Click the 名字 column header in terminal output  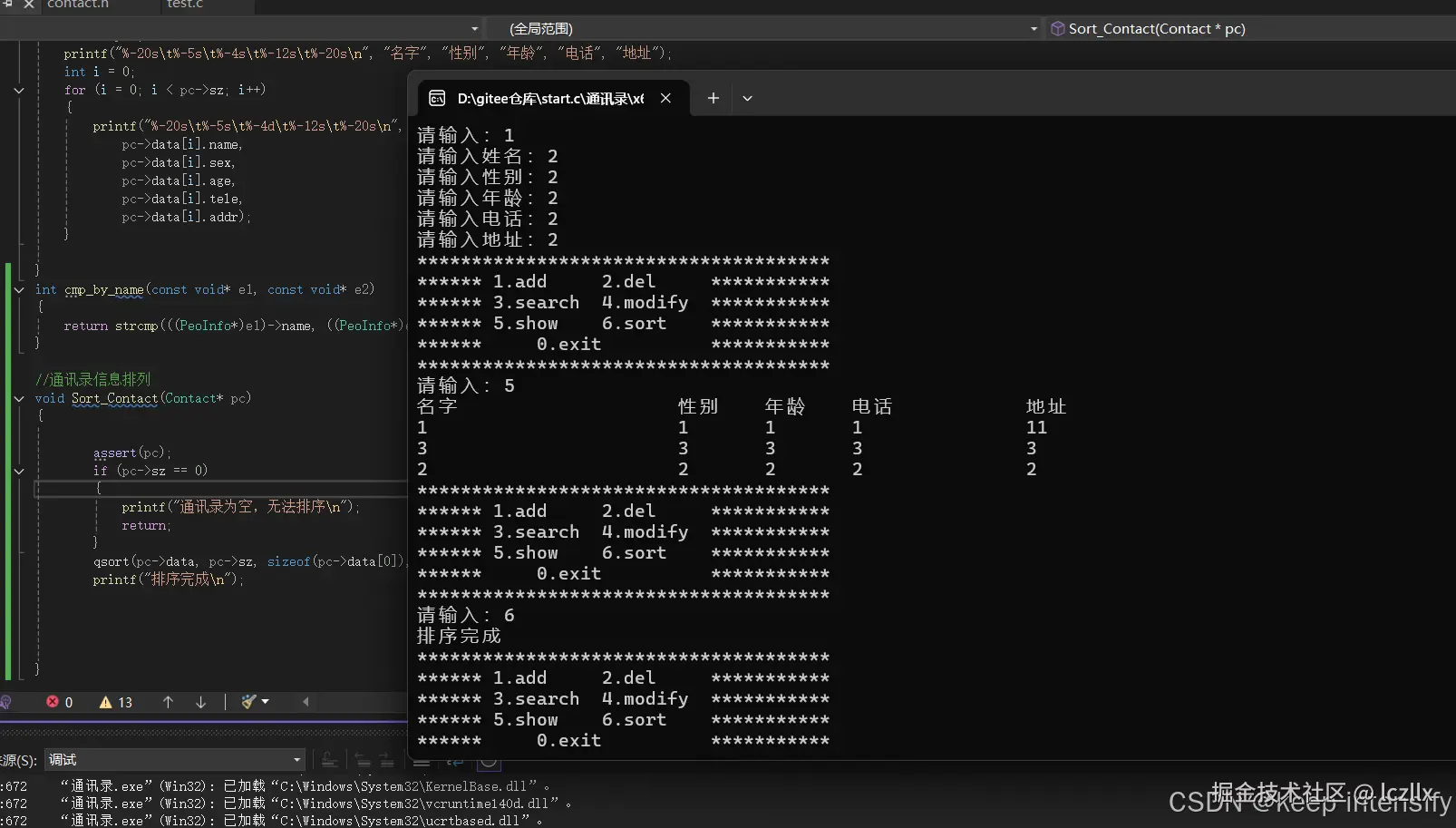(x=437, y=406)
